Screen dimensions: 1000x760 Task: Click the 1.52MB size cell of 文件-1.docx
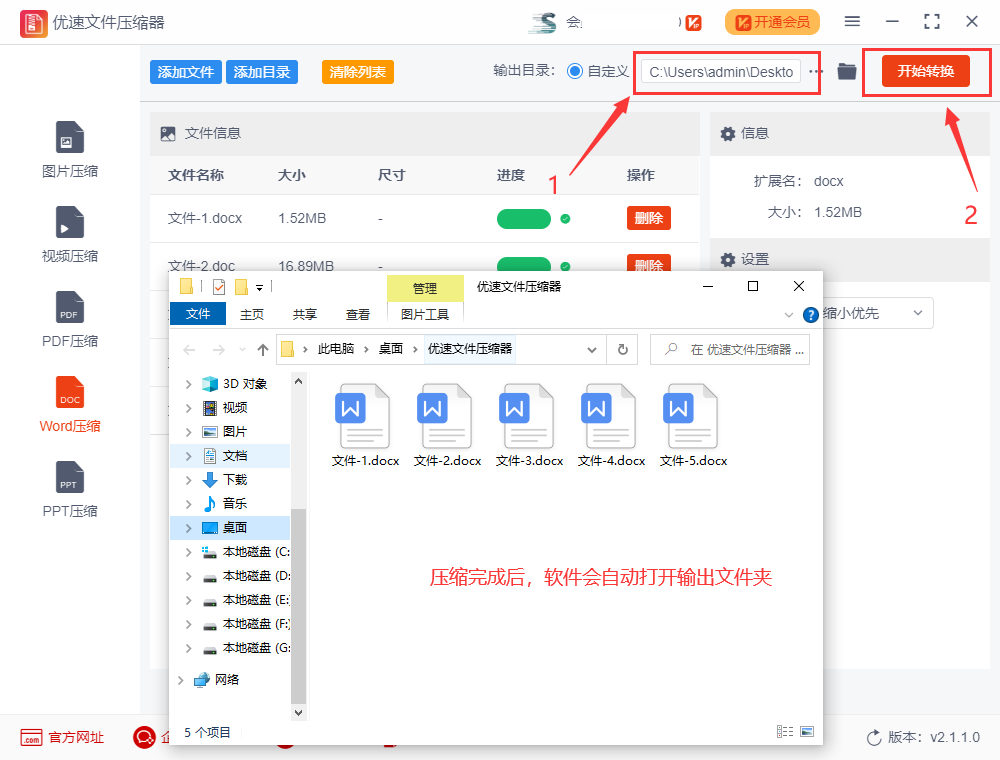tap(302, 219)
